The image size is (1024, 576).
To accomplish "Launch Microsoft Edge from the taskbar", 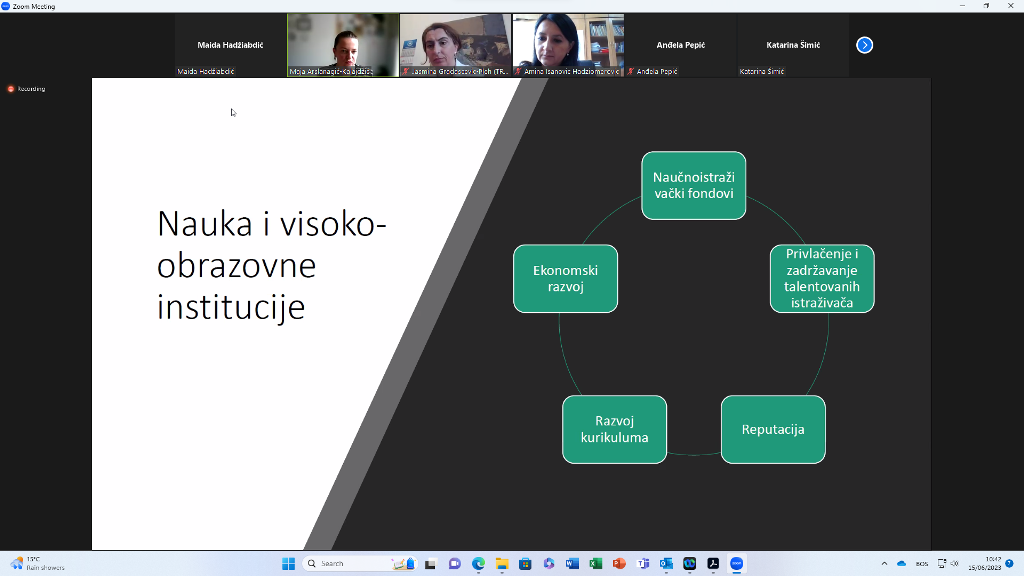I will click(x=478, y=564).
